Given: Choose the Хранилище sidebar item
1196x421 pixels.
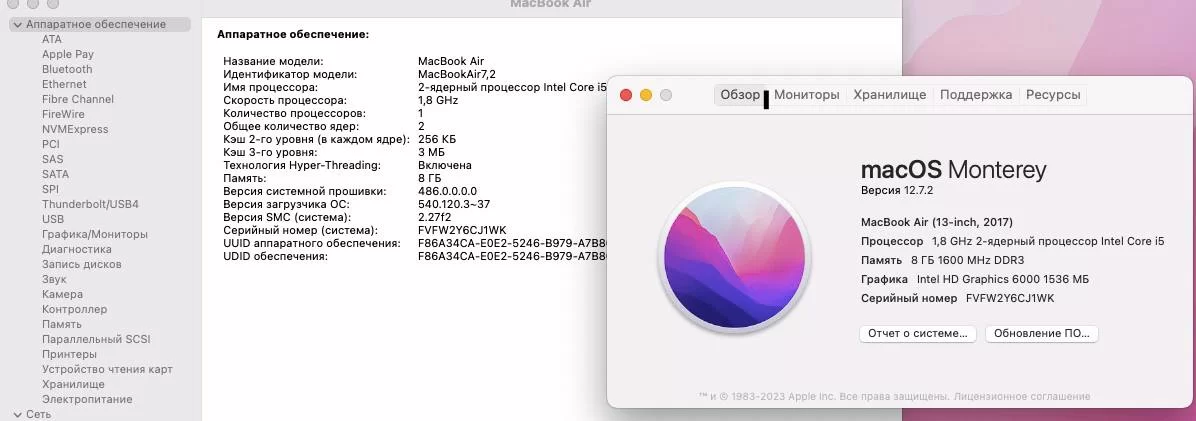Looking at the screenshot, I should point(73,384).
